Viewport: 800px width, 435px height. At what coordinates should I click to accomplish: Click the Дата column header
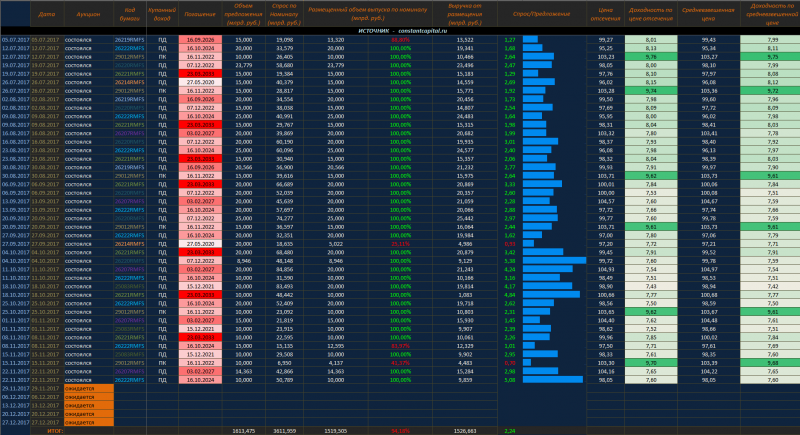click(46, 15)
